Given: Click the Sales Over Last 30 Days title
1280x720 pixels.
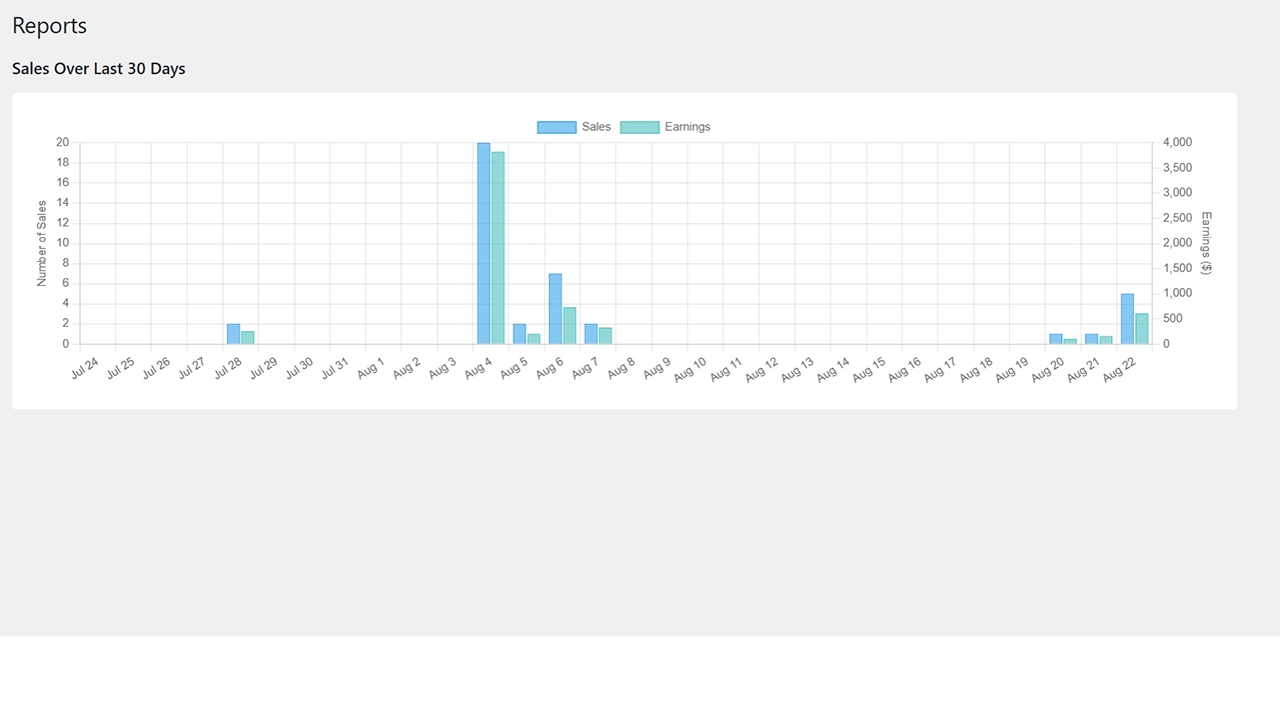Looking at the screenshot, I should coord(98,69).
